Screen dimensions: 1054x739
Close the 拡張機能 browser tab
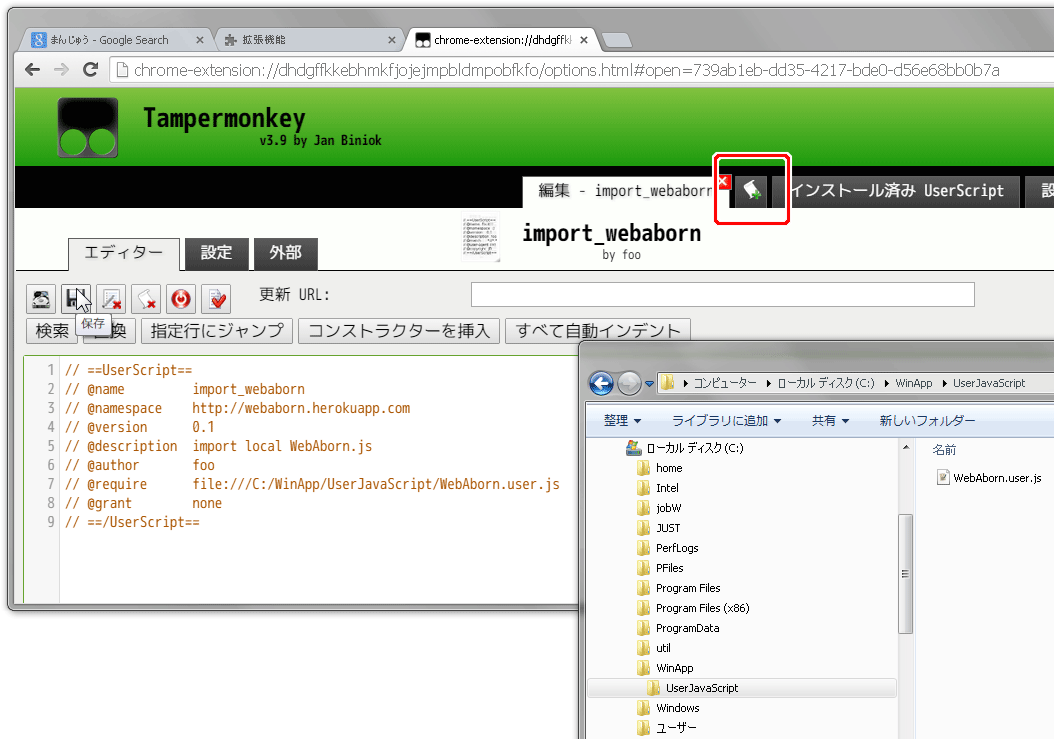[x=392, y=40]
